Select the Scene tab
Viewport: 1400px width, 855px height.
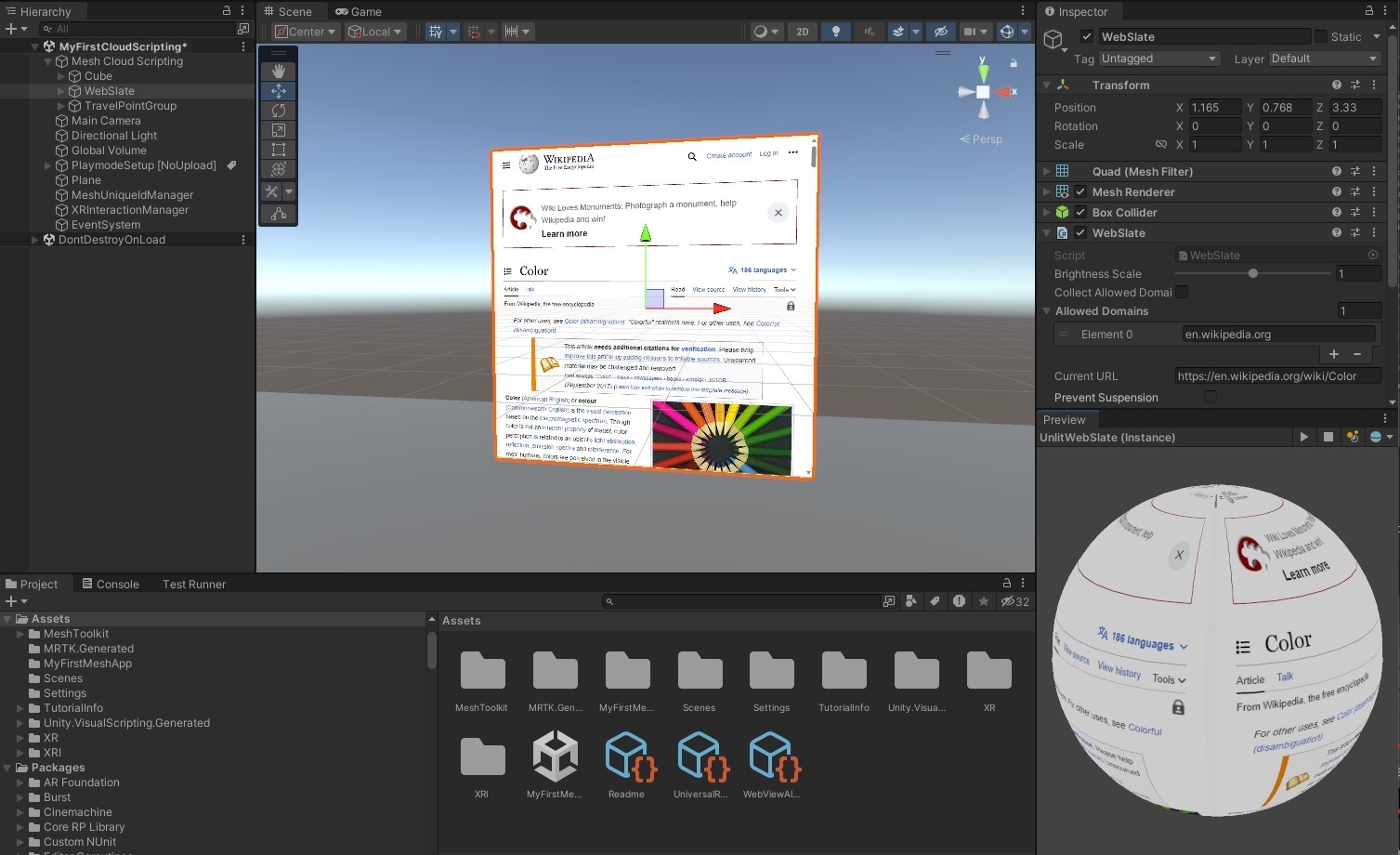tap(288, 11)
